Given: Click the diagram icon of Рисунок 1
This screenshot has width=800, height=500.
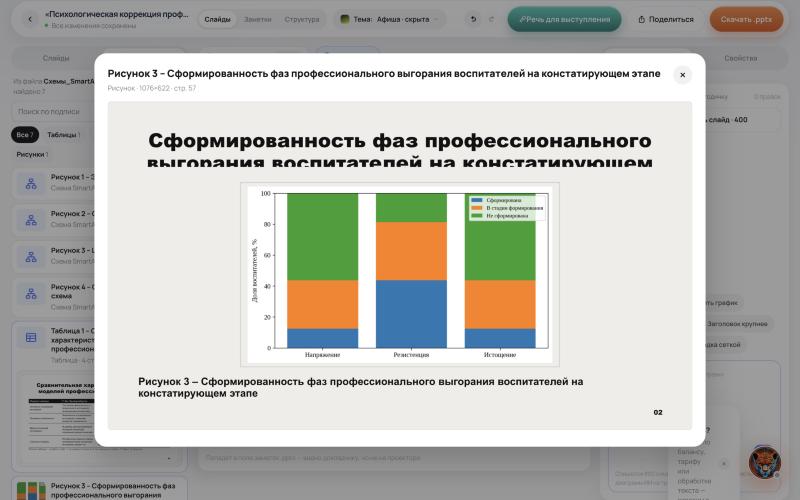Looking at the screenshot, I should coord(31,184).
